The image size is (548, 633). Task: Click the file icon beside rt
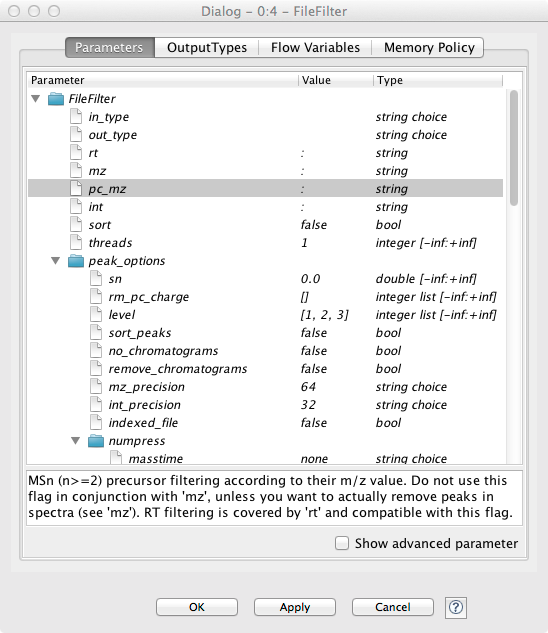click(76, 153)
